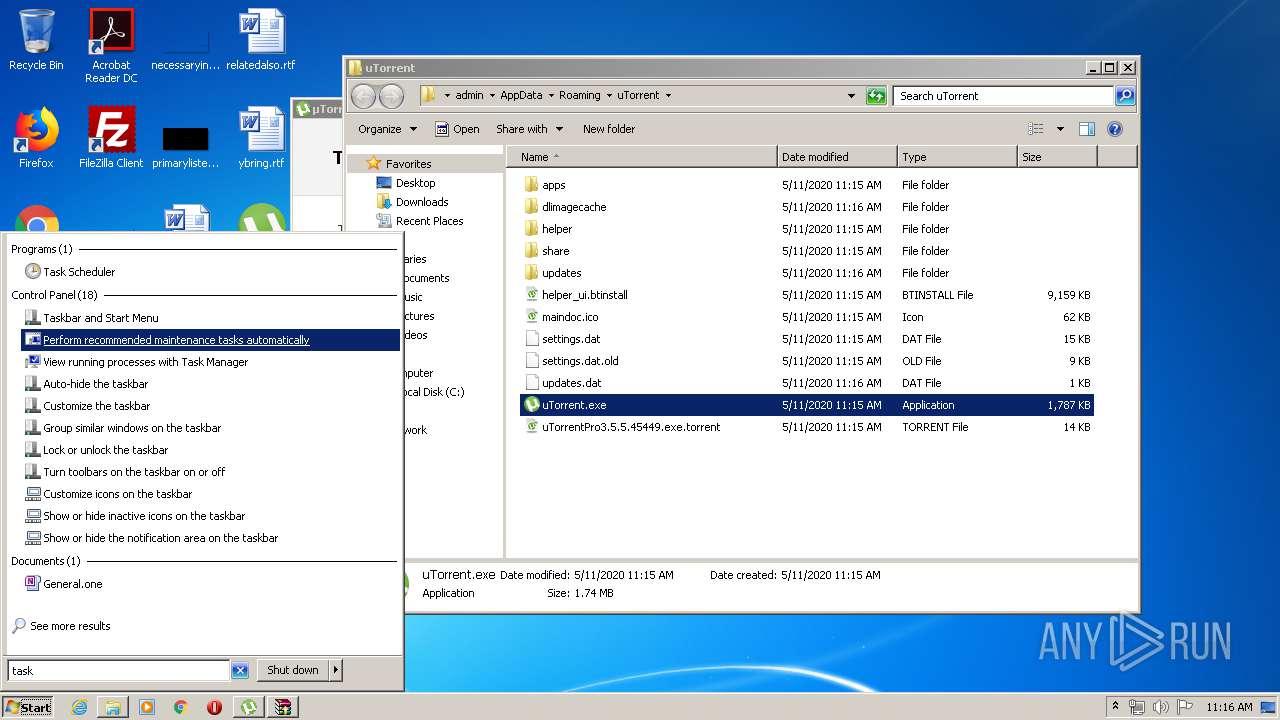Click the Open toolbar button
This screenshot has height=720, width=1280.
[457, 129]
